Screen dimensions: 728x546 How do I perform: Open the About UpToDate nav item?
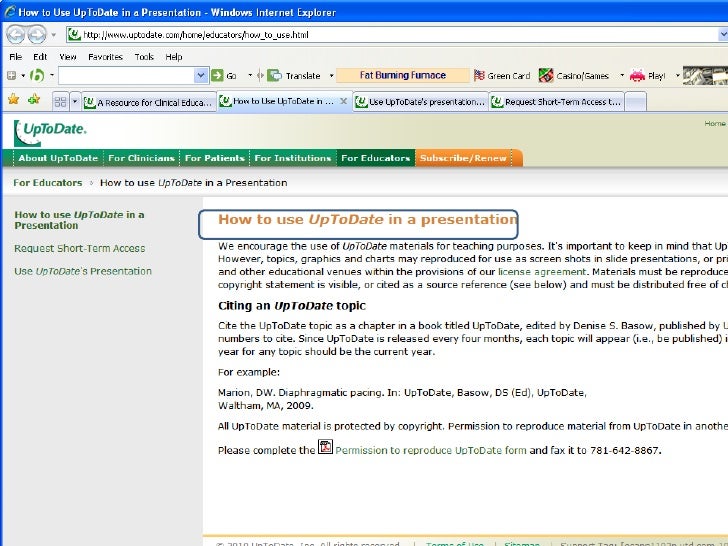point(58,158)
